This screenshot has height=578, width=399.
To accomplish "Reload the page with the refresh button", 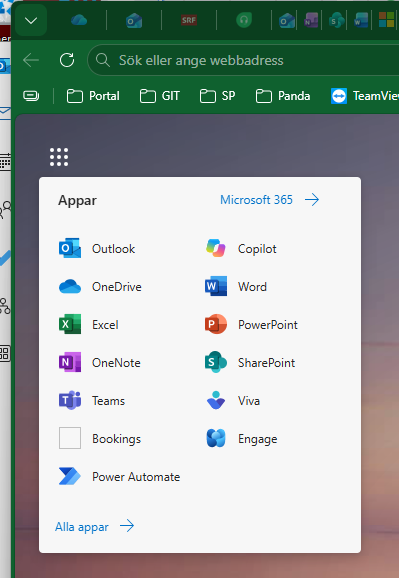I will point(67,60).
